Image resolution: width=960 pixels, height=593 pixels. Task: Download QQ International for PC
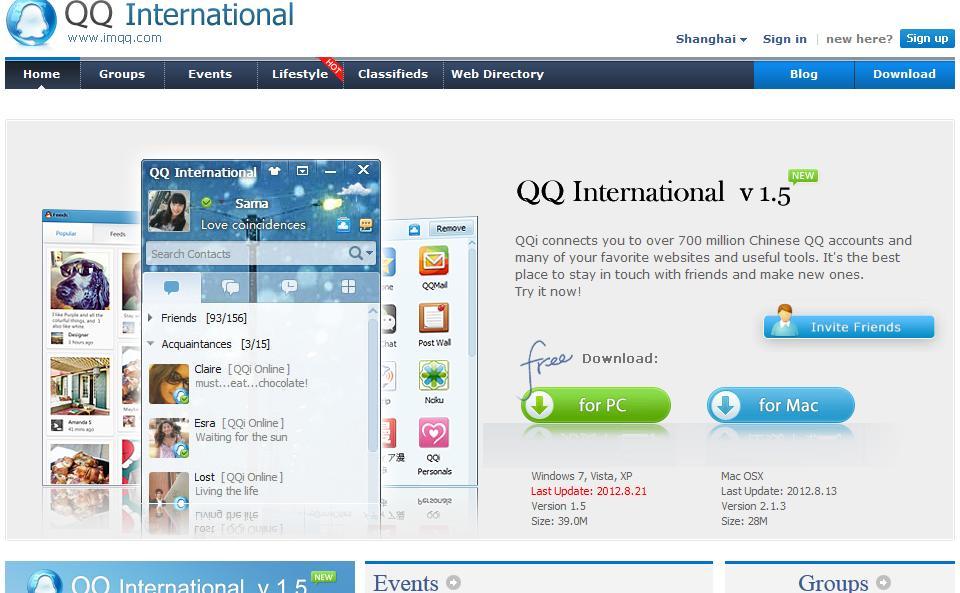point(596,405)
